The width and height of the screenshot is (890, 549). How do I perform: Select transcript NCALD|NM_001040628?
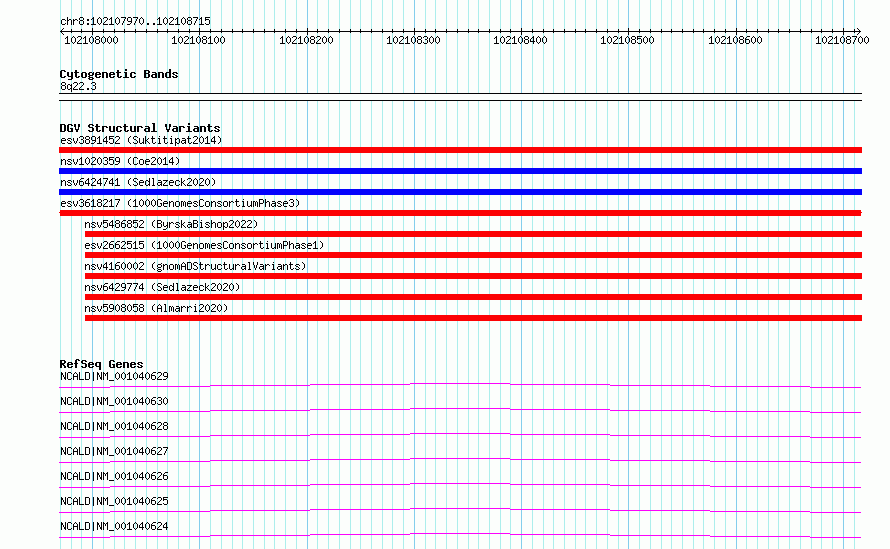114,426
